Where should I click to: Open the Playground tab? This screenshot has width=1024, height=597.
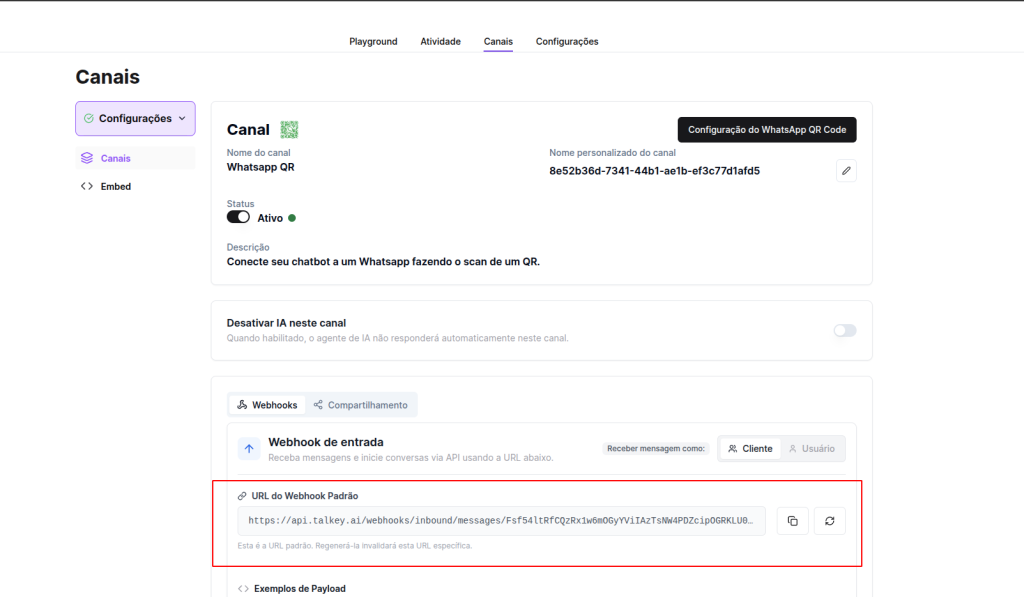(x=373, y=41)
